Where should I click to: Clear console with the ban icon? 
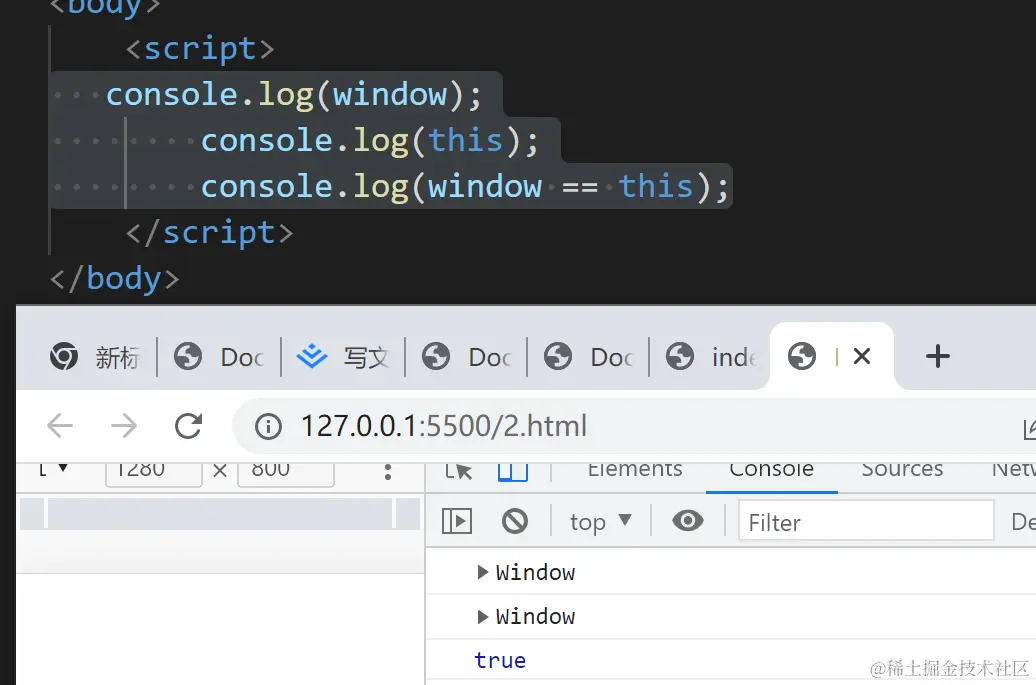[515, 521]
